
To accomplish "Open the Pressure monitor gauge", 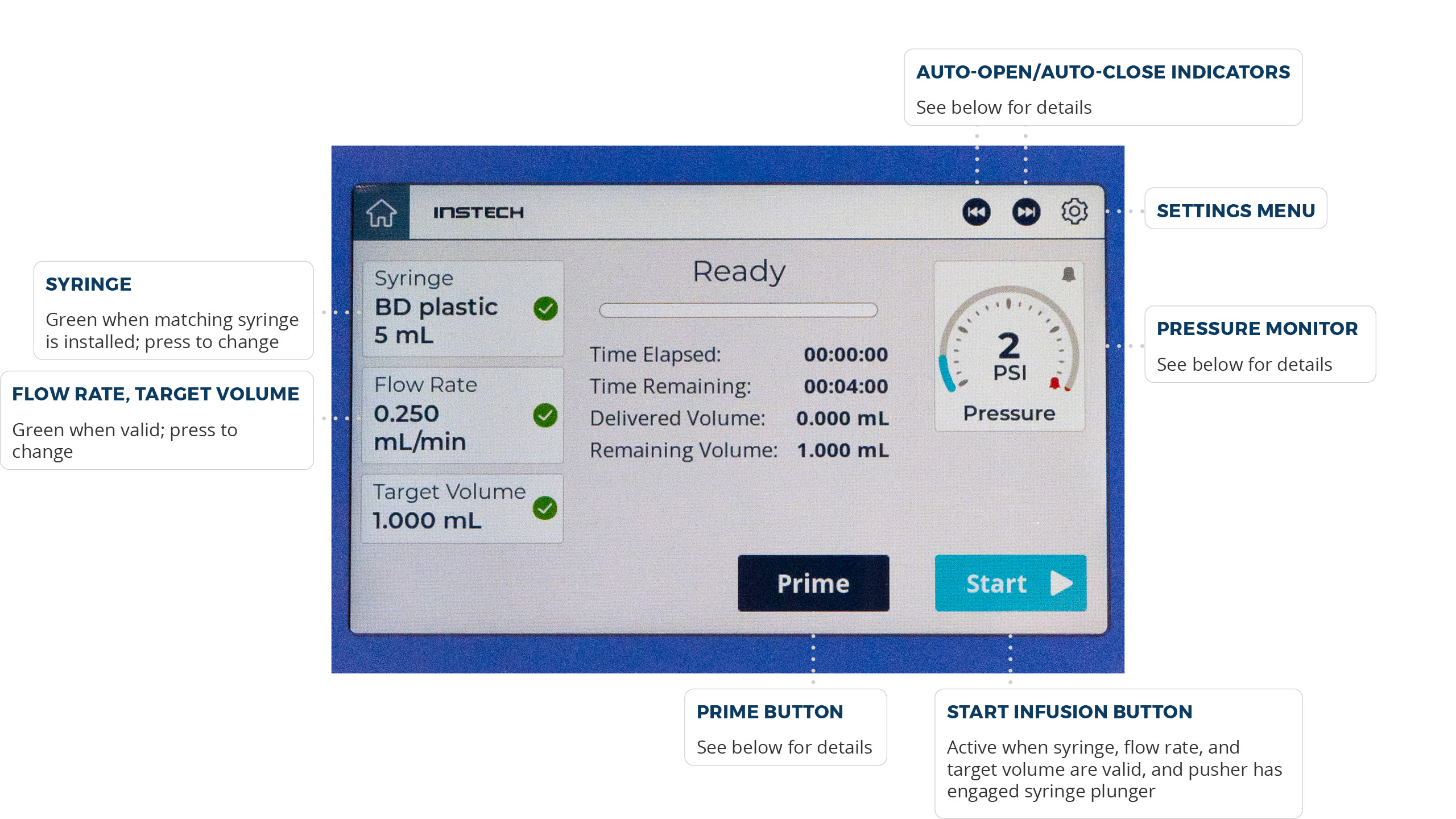I will coord(1009,347).
